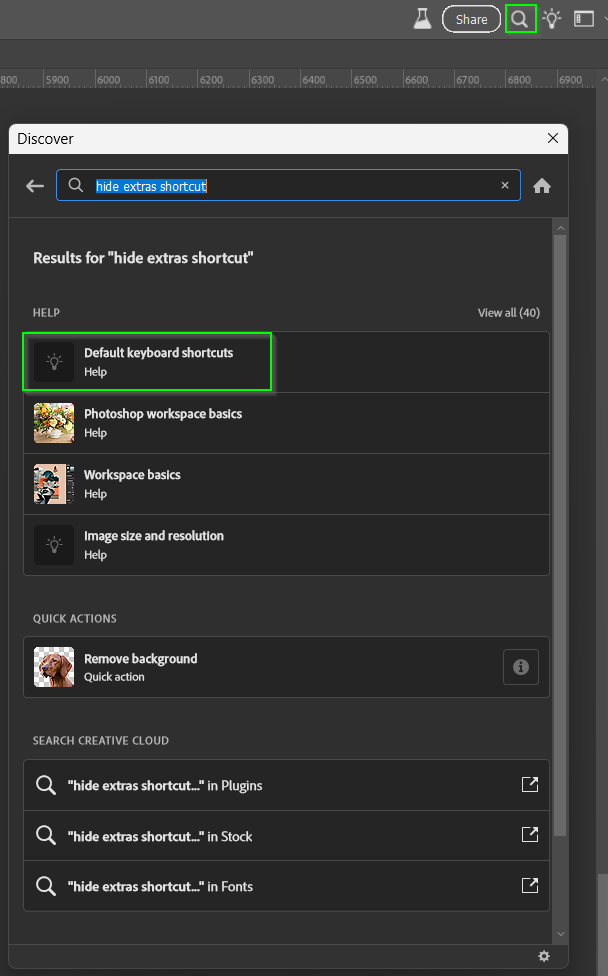This screenshot has height=976, width=608.
Task: Open the lightbulb Discover icon
Action: [551, 19]
